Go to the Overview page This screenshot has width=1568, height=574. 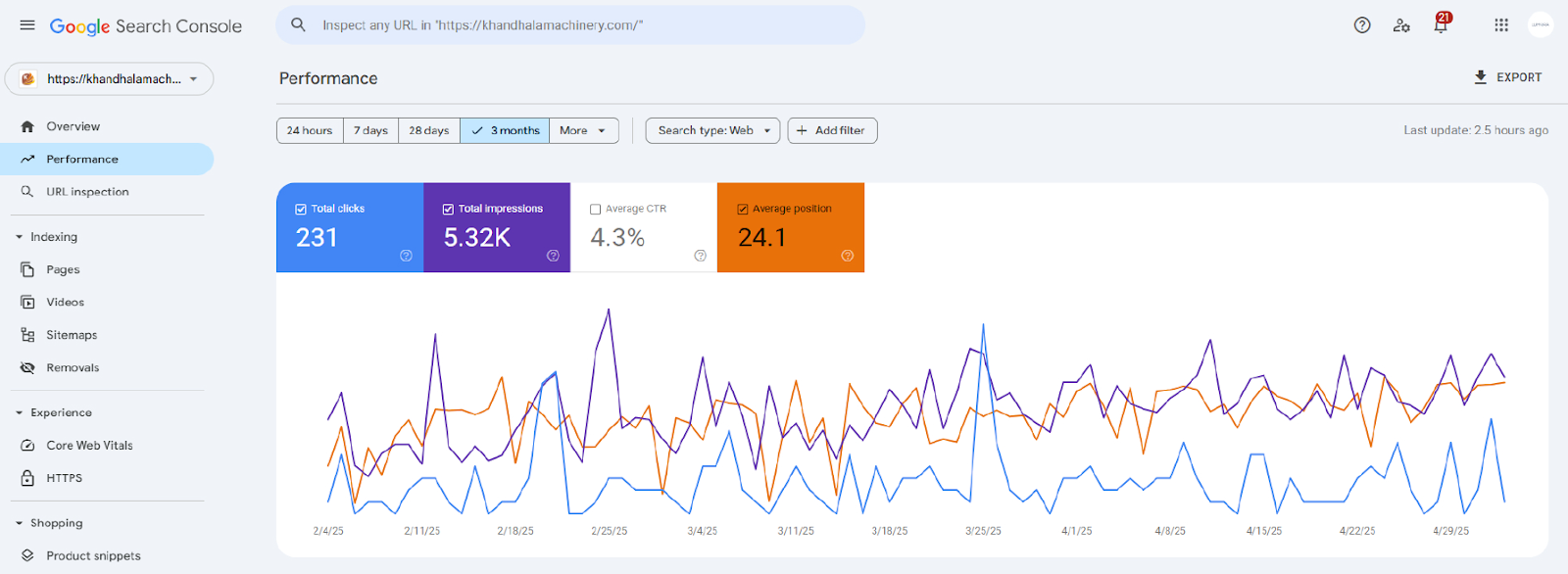(x=73, y=126)
